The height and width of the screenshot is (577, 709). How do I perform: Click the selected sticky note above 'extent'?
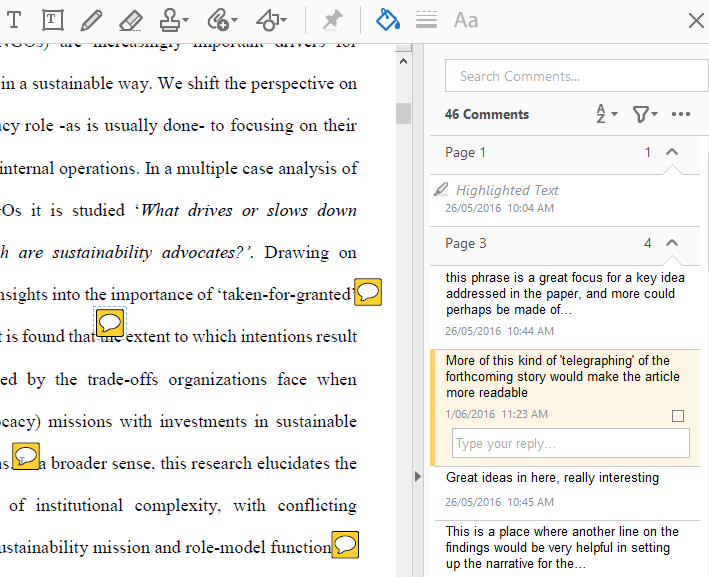[110, 323]
